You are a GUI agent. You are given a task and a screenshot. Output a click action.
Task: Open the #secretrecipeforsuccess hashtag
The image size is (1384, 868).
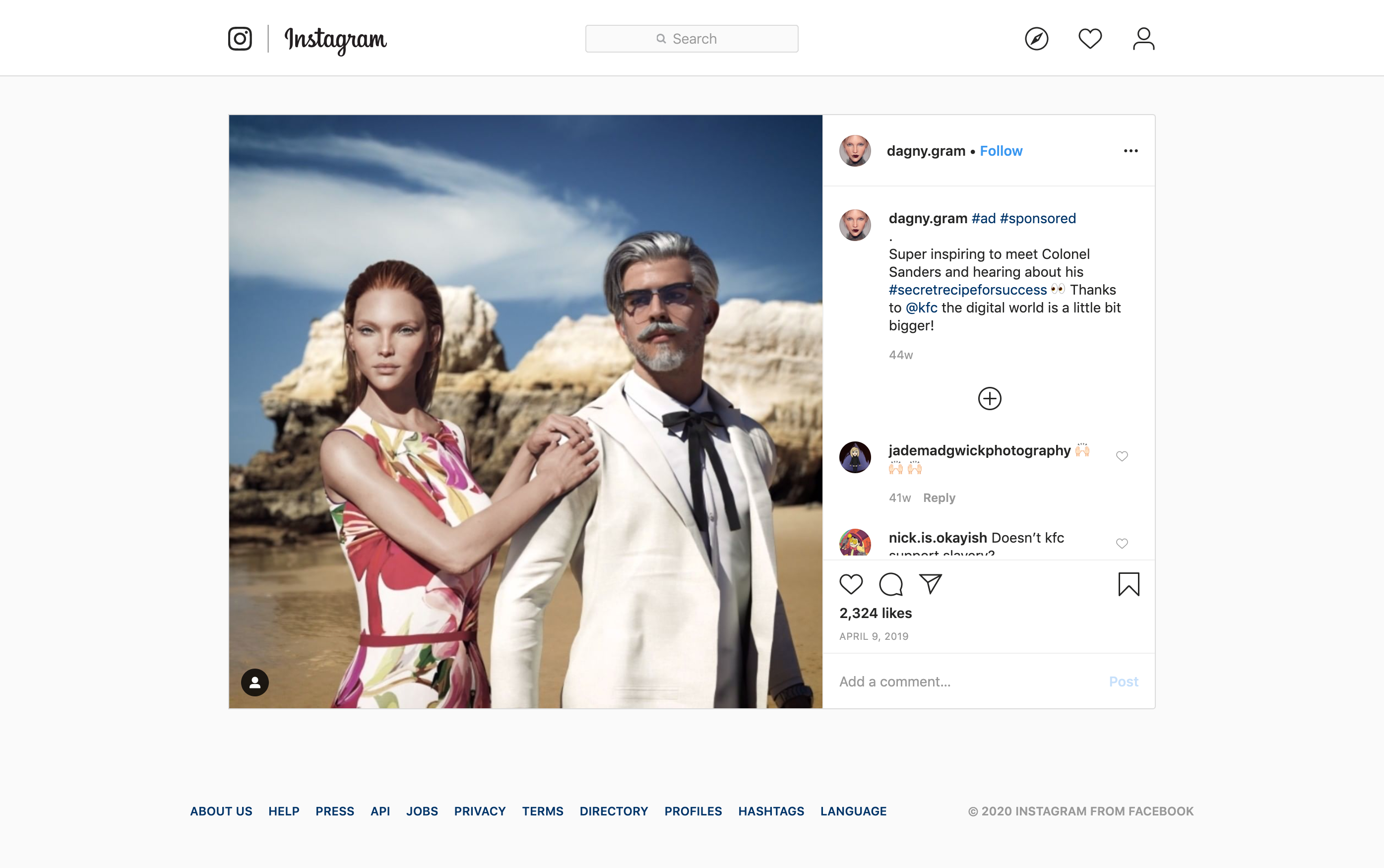[x=968, y=290]
